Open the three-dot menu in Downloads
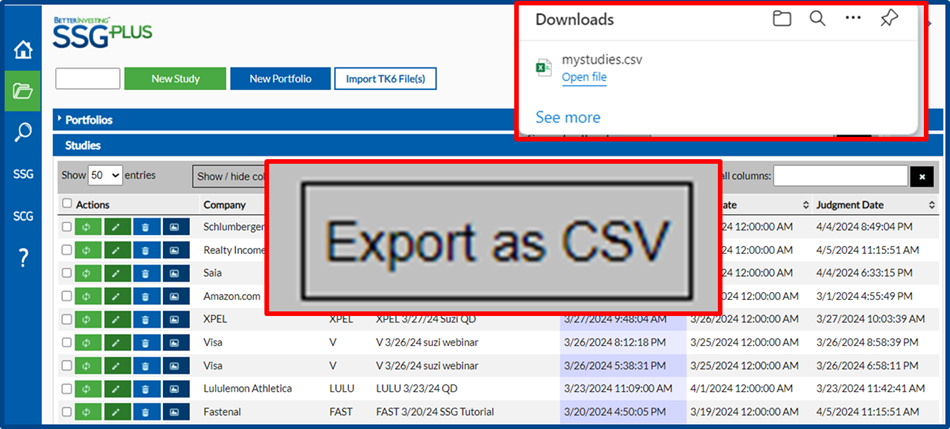The image size is (950, 429). coord(852,18)
